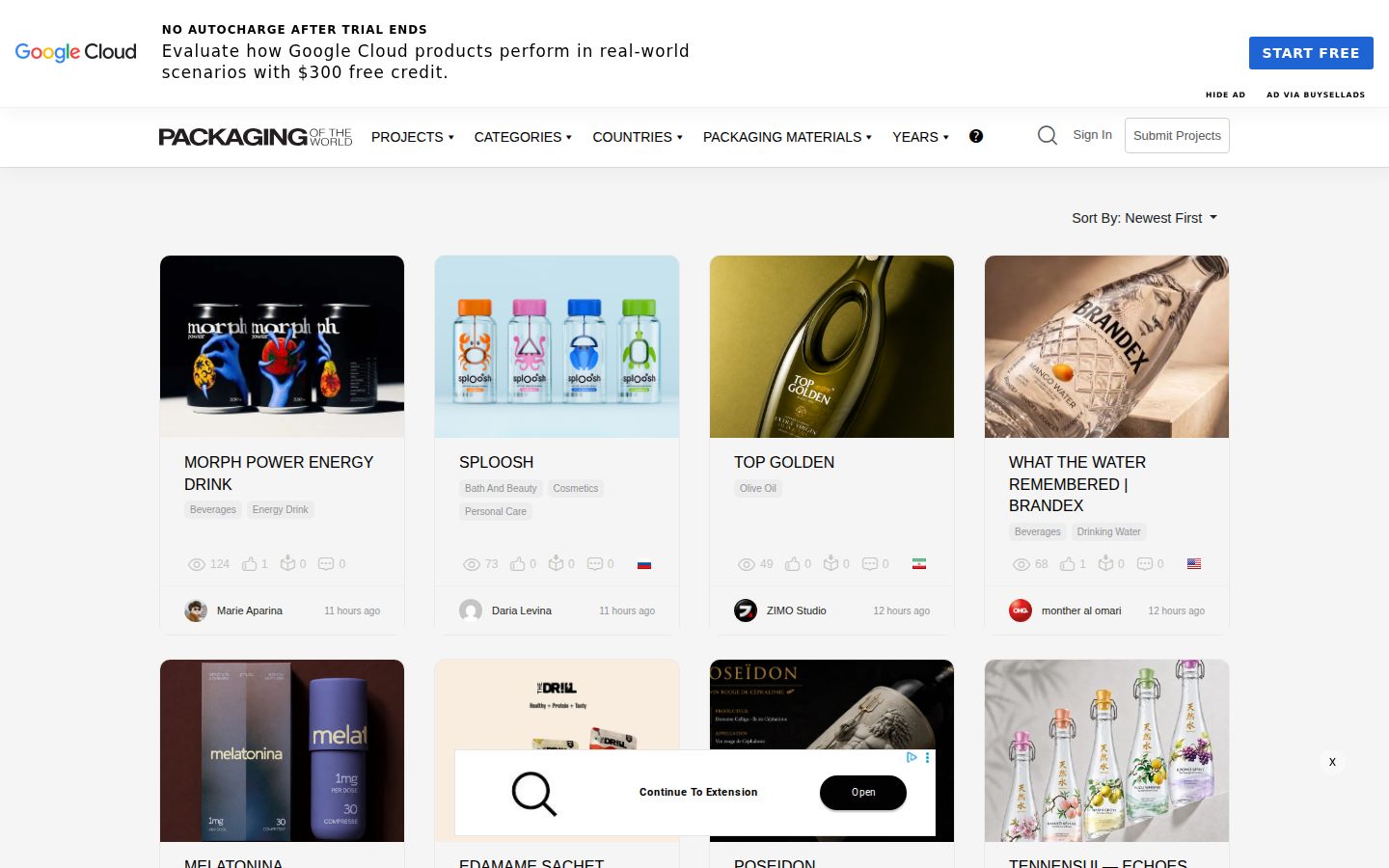The image size is (1389, 868).
Task: Open the Sploosh project title
Action: 497,462
